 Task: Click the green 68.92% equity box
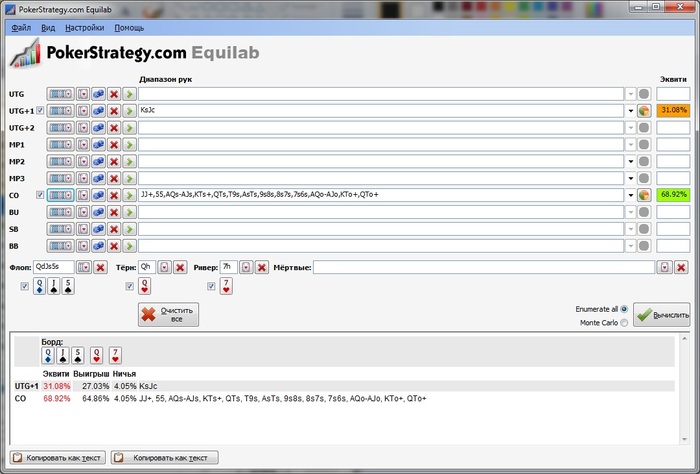point(673,195)
